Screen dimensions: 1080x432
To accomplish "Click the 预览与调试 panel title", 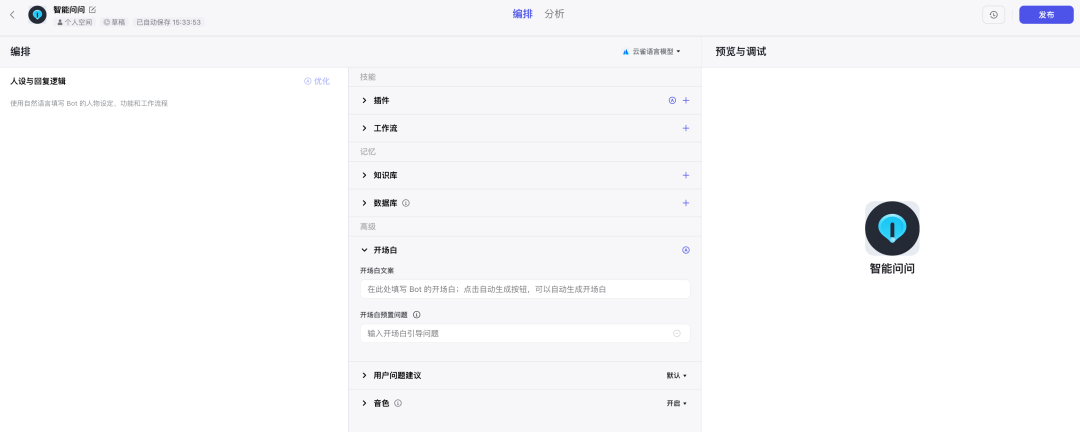I will (x=740, y=52).
